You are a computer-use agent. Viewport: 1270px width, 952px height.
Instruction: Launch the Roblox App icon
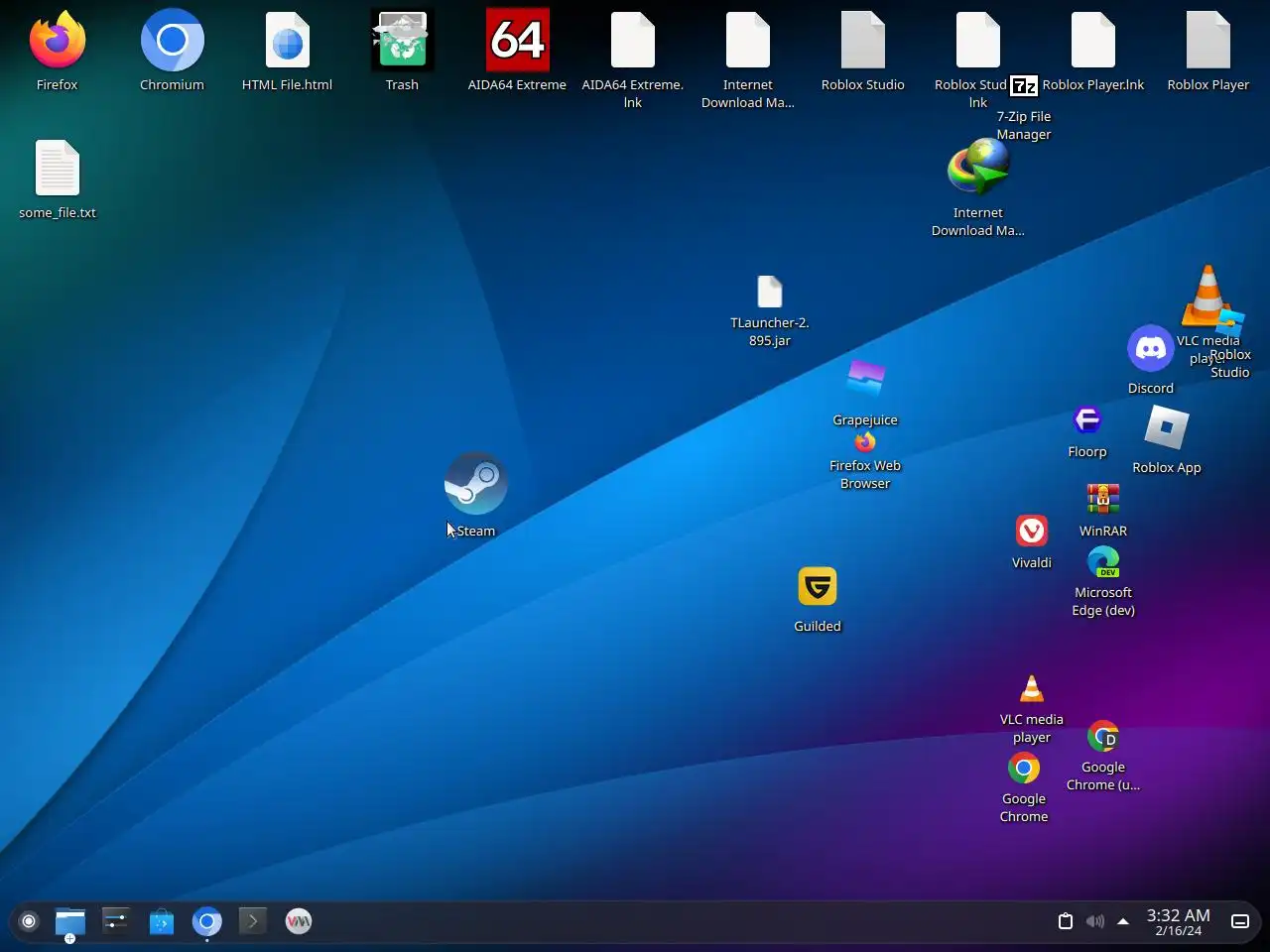tap(1167, 427)
